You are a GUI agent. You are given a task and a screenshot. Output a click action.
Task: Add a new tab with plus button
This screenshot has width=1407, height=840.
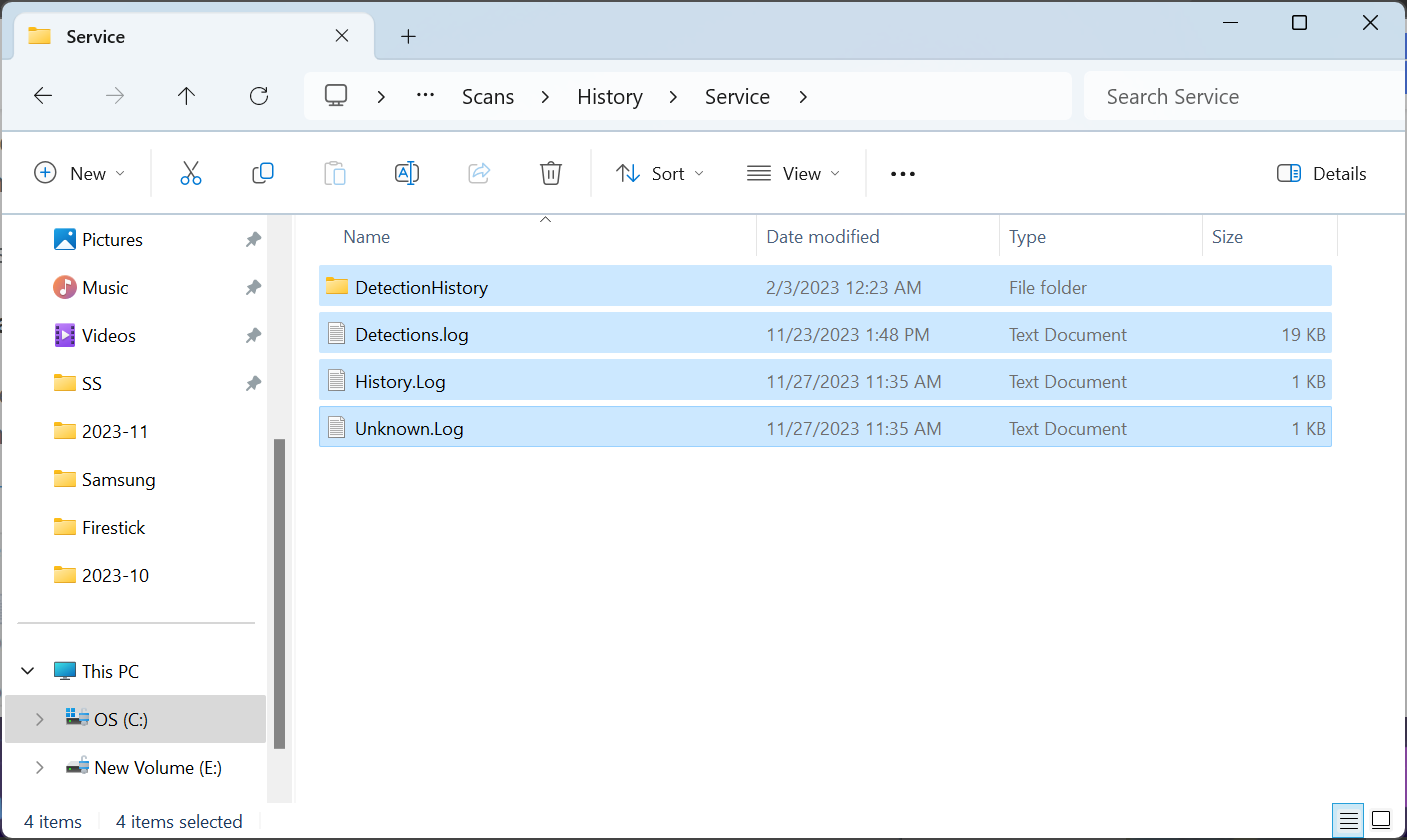coord(408,36)
